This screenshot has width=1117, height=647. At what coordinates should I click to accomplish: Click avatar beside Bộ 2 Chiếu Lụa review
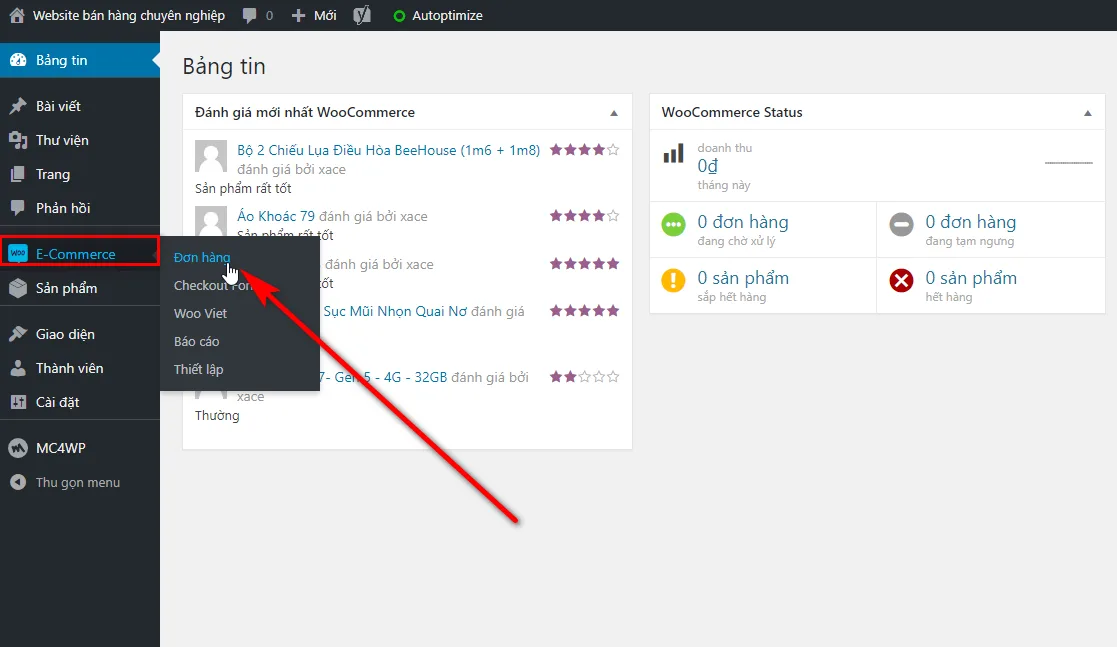pos(211,156)
